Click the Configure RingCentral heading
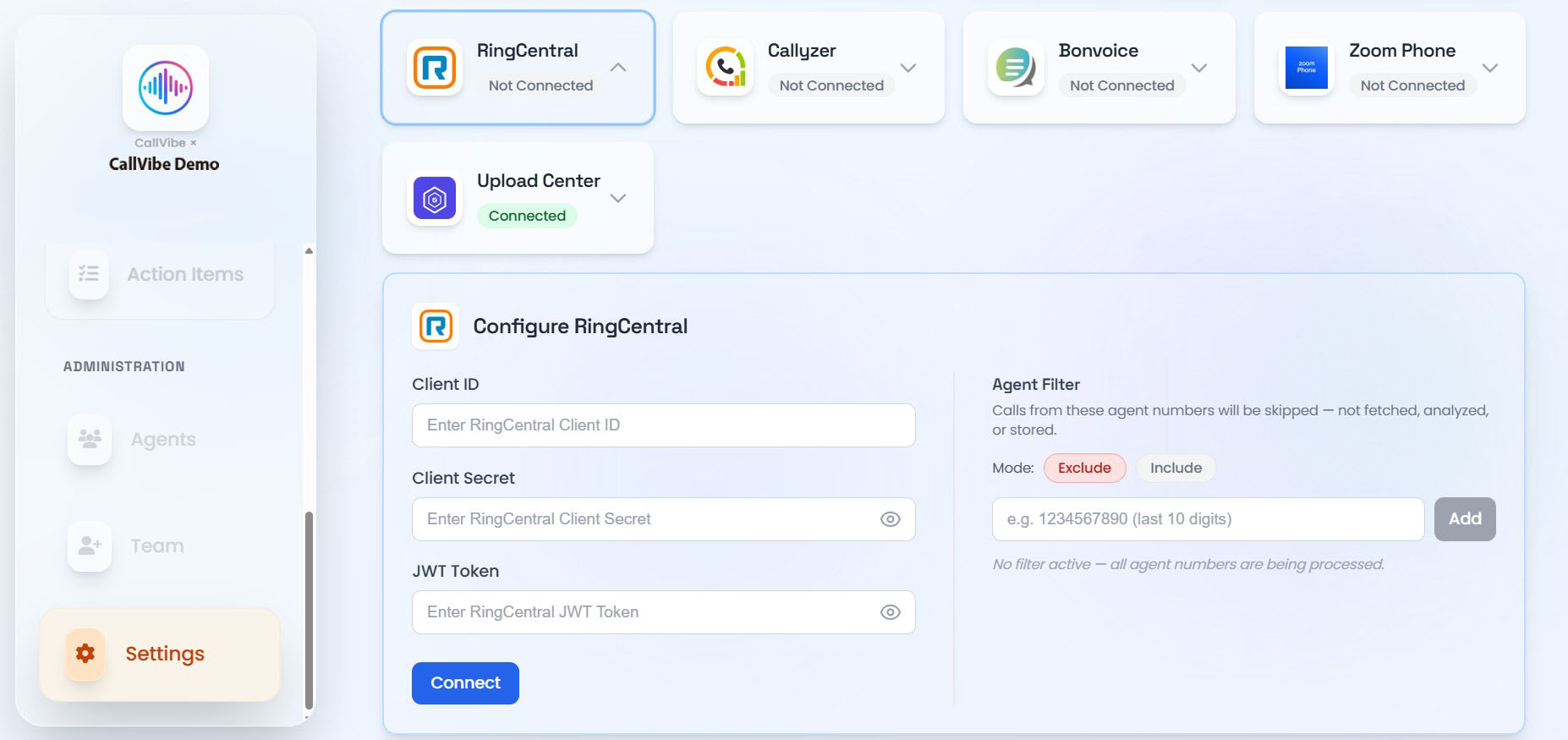Viewport: 1568px width, 740px height. [x=580, y=326]
